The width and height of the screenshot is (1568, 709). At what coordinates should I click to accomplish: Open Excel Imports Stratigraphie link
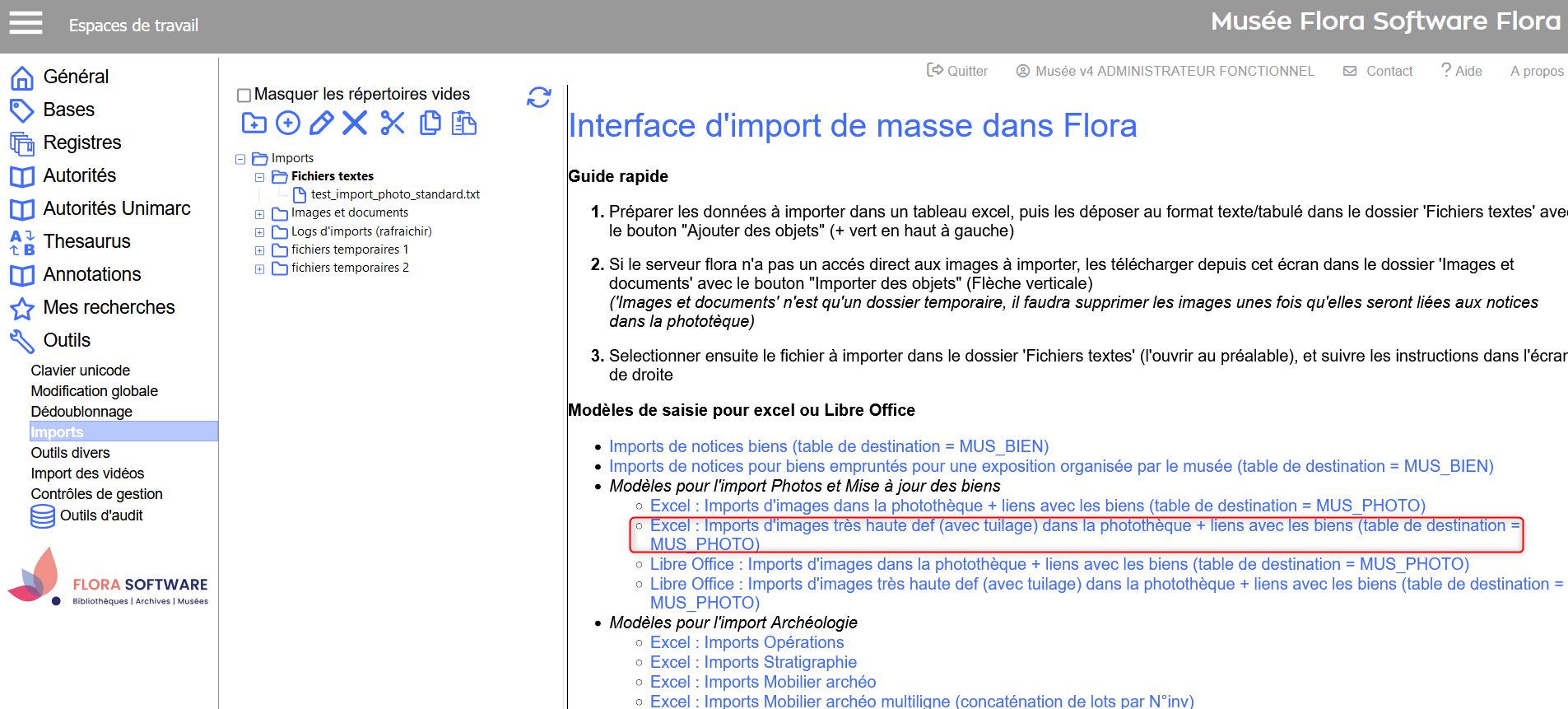tap(753, 662)
